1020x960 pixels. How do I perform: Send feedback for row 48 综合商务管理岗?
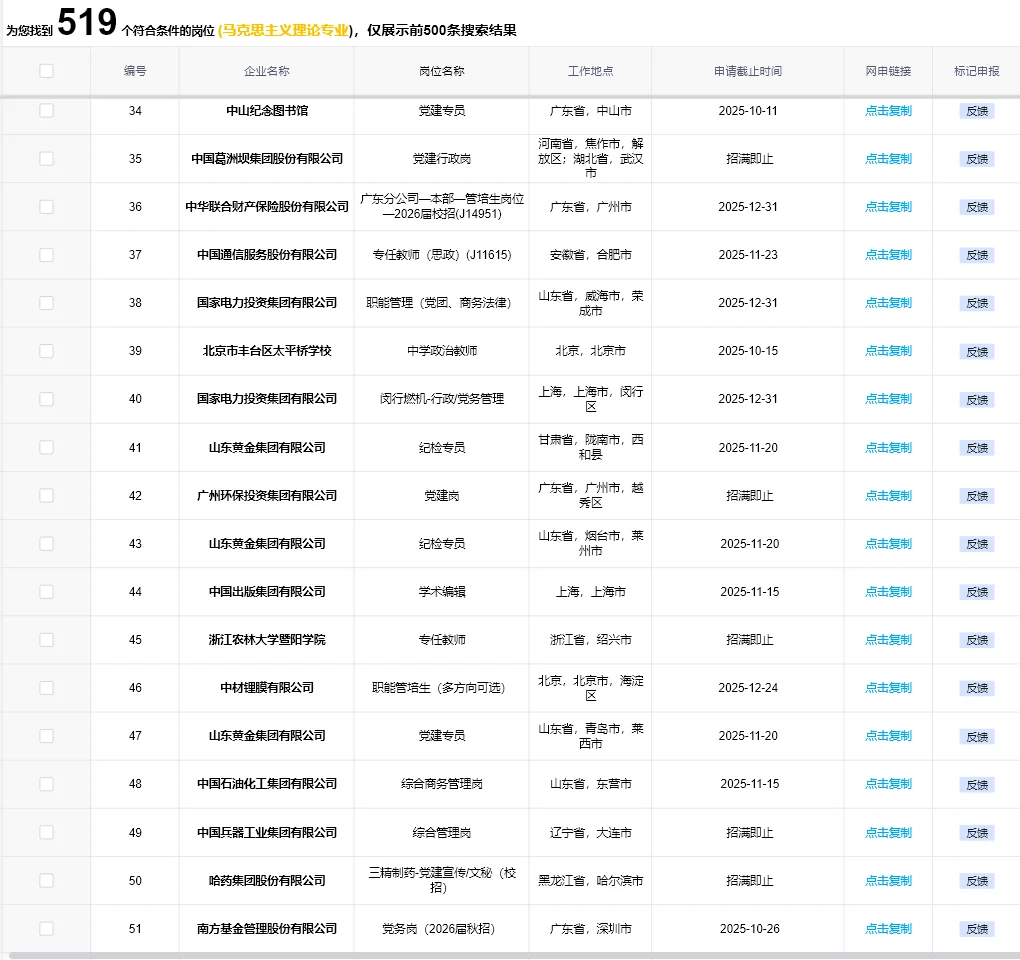tap(976, 785)
